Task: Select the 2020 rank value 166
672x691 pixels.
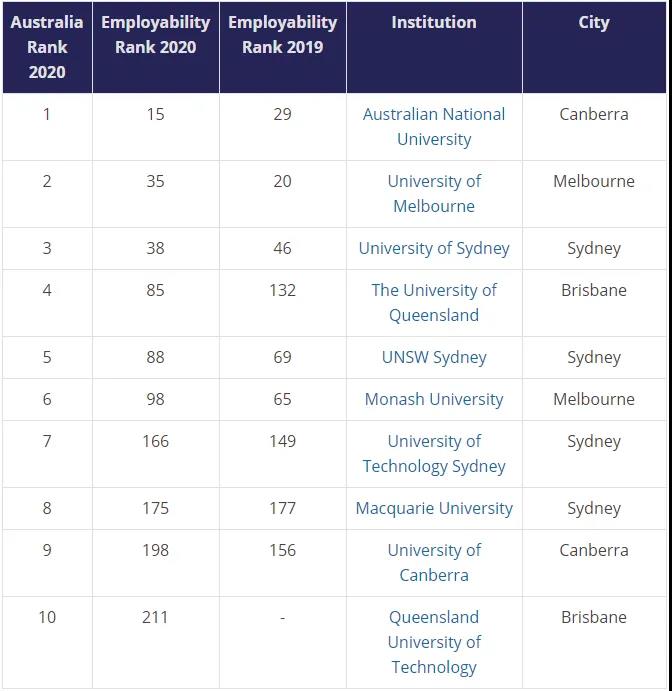Action: (x=156, y=442)
